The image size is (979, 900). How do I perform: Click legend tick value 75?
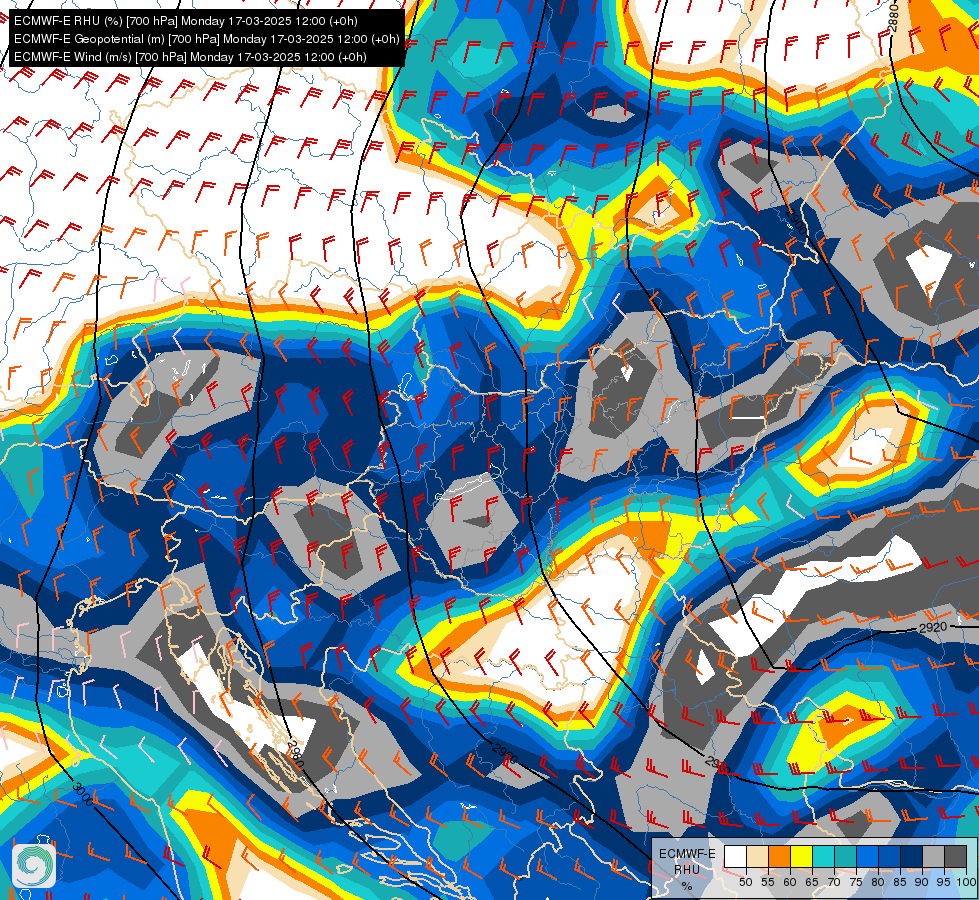(856, 883)
